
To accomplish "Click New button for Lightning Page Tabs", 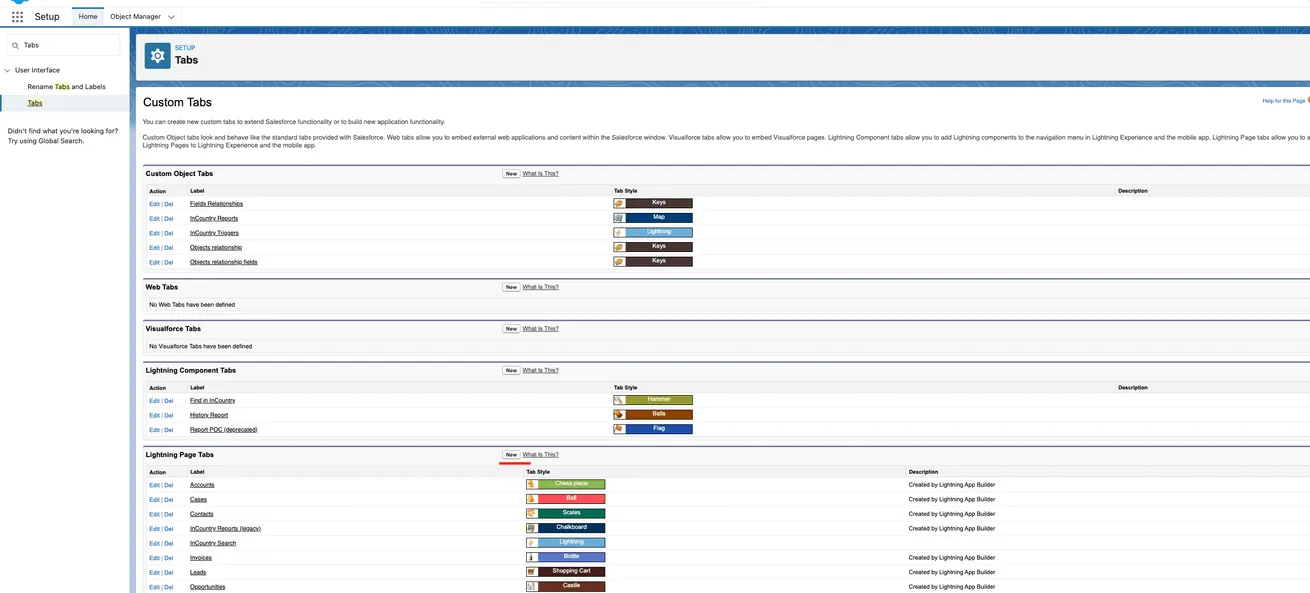I will coord(511,455).
